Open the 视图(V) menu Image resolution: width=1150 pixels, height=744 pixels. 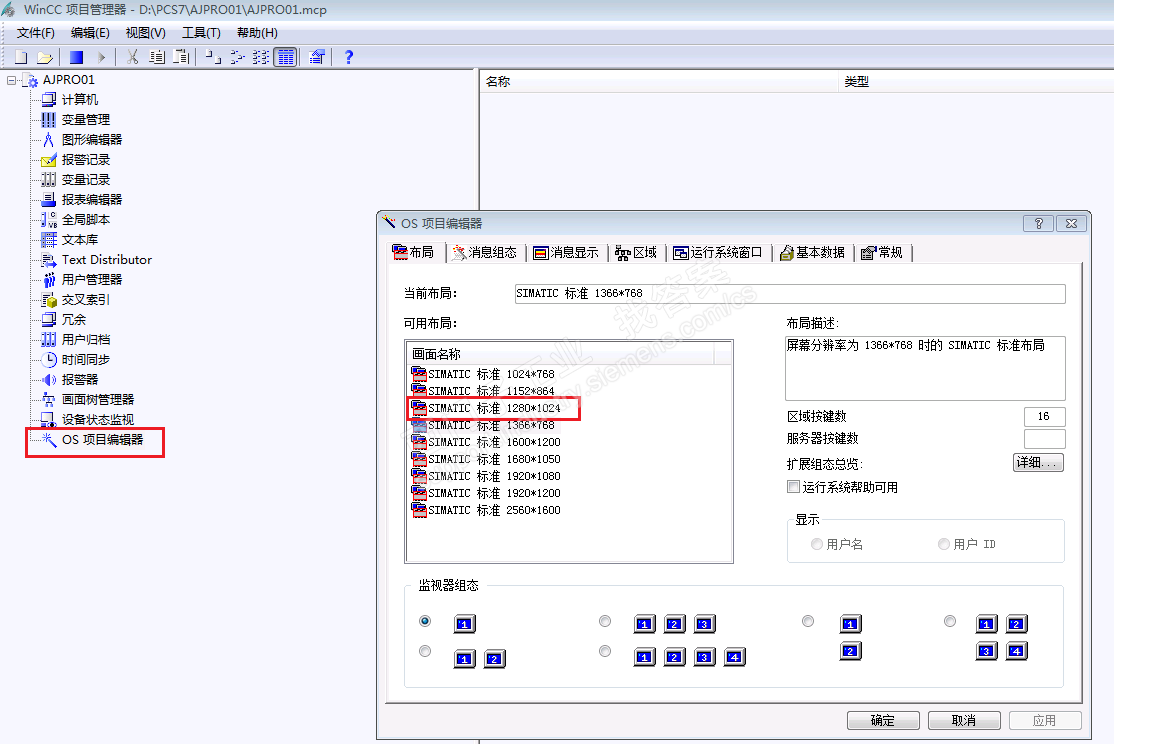[145, 33]
